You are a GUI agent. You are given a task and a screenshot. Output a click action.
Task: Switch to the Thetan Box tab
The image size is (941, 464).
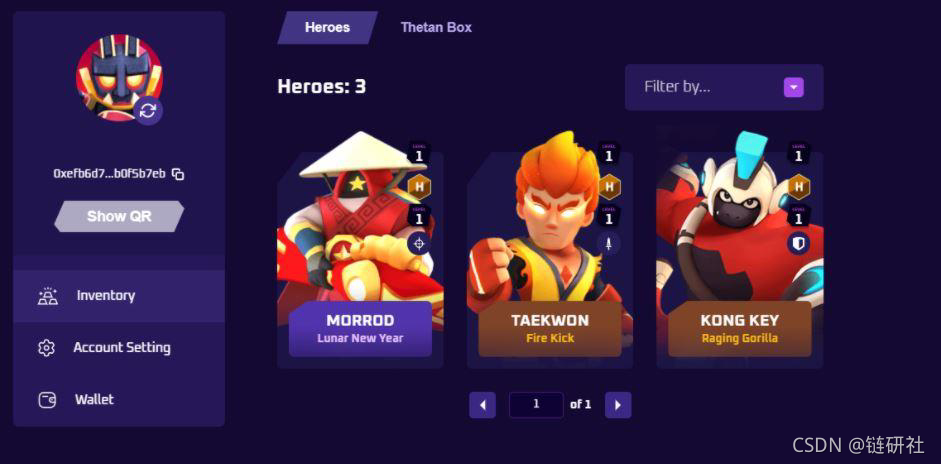tap(436, 28)
